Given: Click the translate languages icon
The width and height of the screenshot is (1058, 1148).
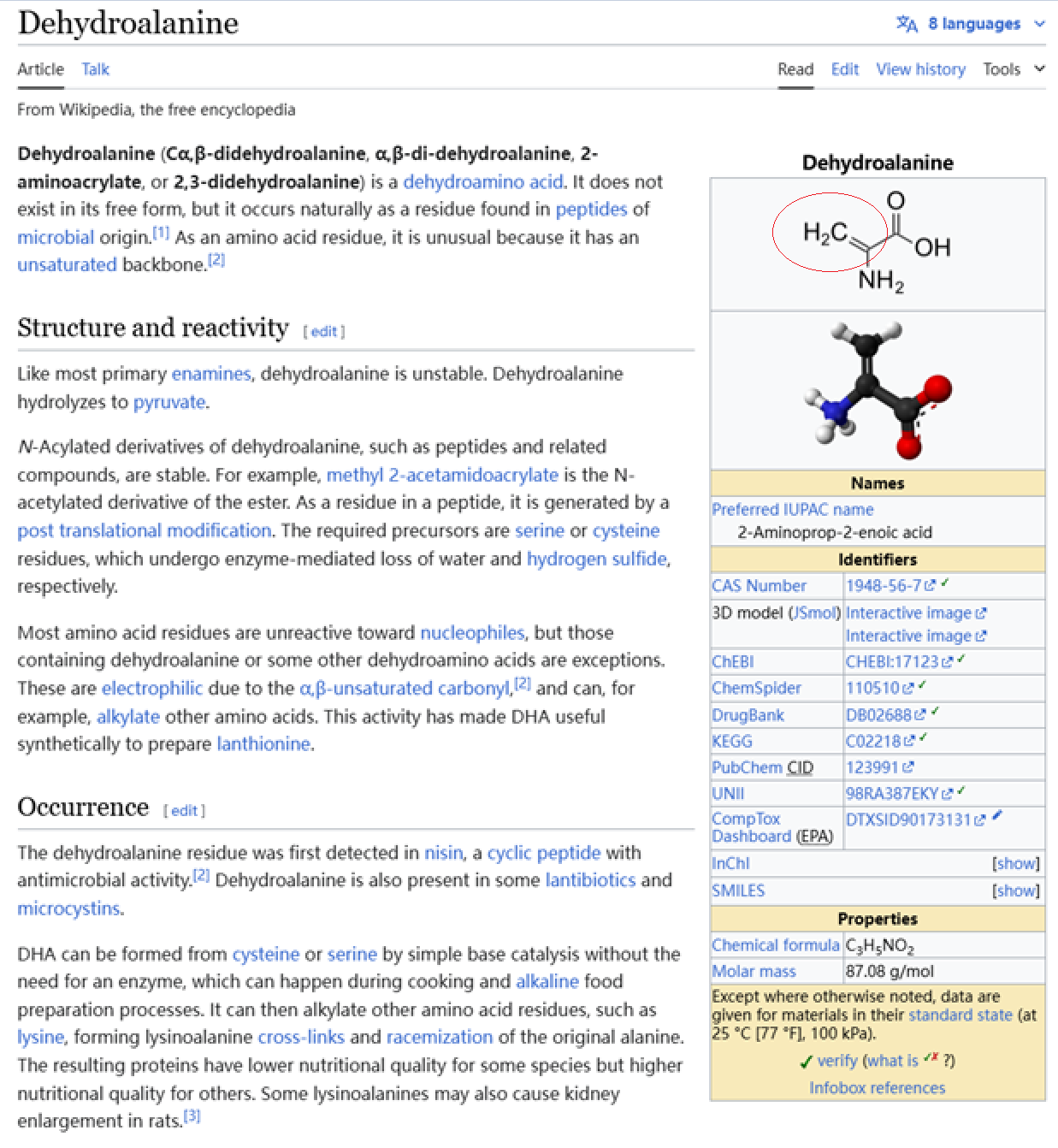Looking at the screenshot, I should coord(906,24).
